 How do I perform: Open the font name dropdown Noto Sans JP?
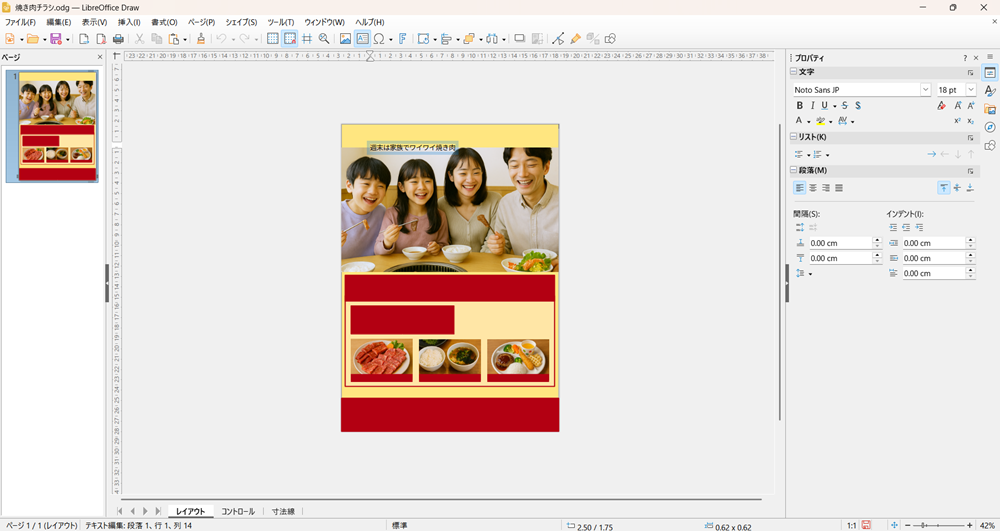click(x=925, y=90)
